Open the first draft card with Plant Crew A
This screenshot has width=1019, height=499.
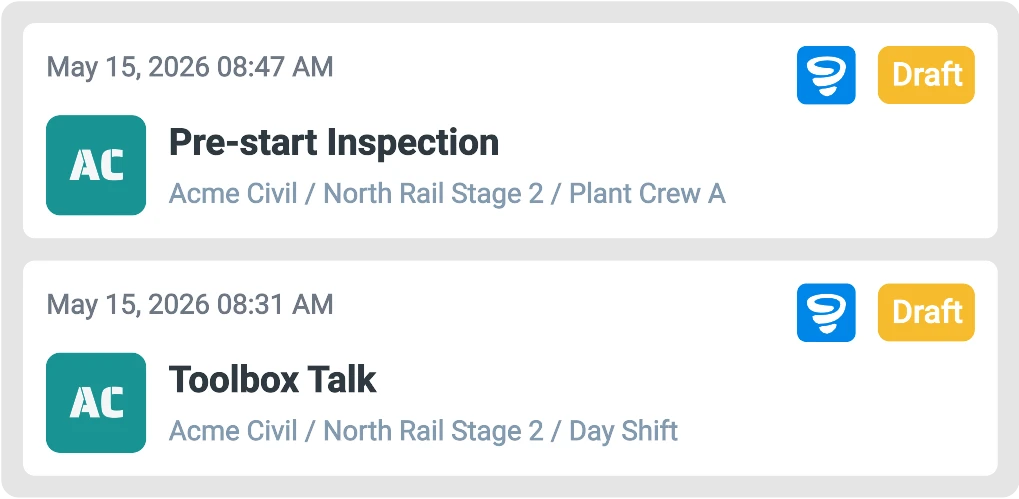pyautogui.click(x=510, y=131)
